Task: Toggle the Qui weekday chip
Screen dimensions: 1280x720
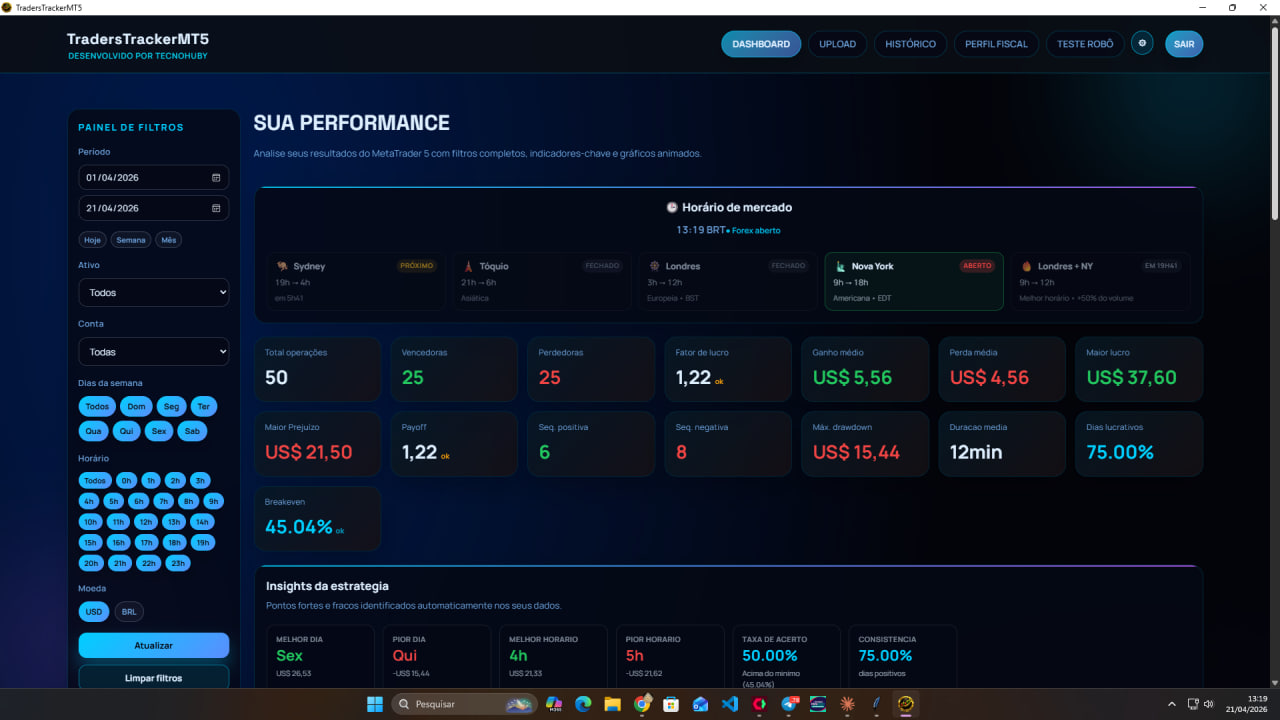Action: coord(126,431)
